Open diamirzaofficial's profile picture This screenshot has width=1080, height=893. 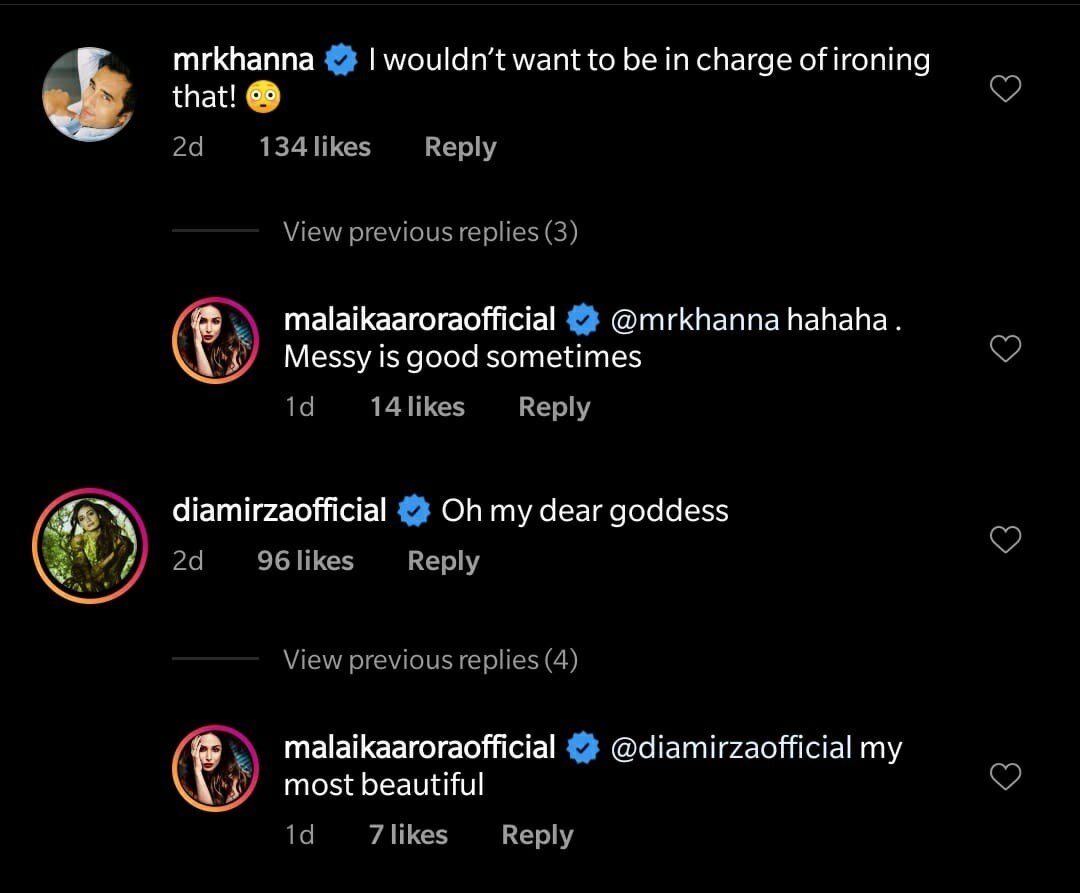pos(89,545)
